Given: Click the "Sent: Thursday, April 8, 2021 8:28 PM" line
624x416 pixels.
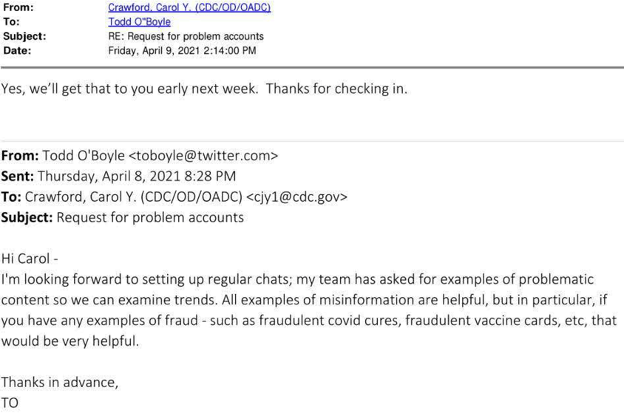Looking at the screenshot, I should 119,176.
